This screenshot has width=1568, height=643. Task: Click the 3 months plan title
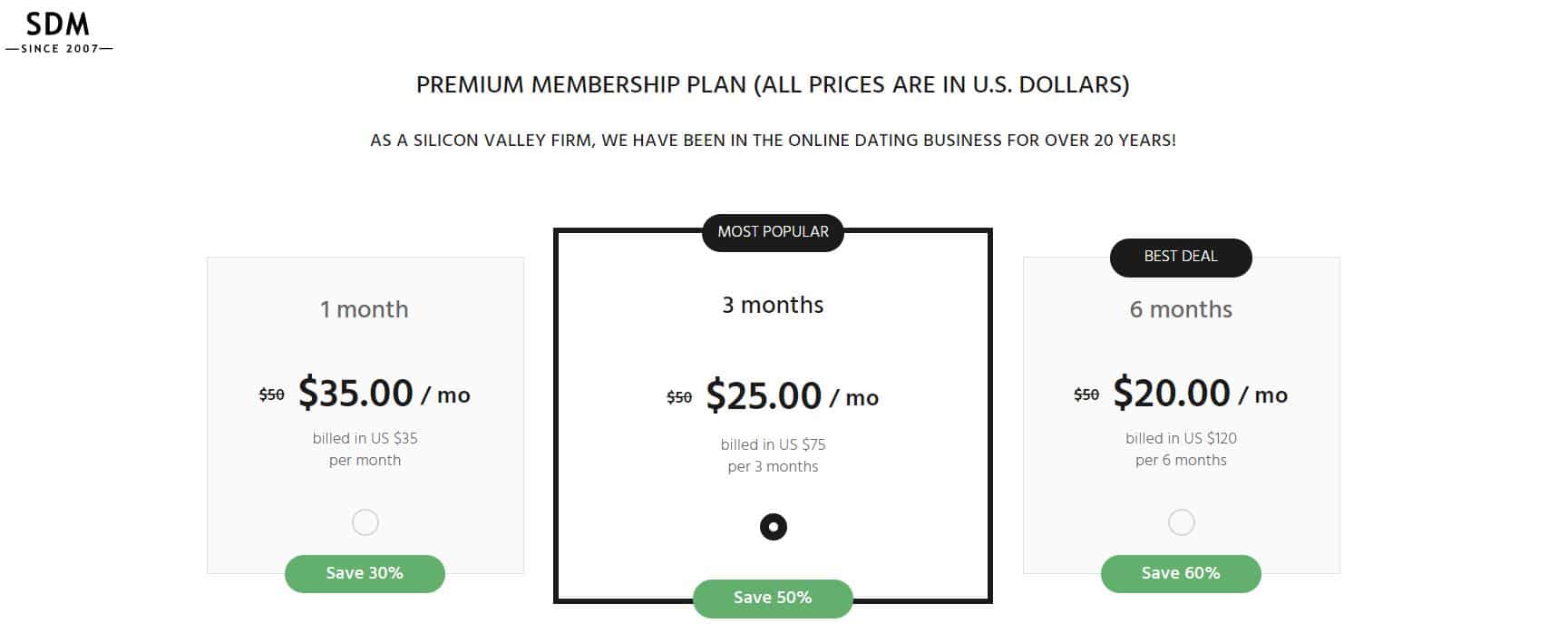773,305
